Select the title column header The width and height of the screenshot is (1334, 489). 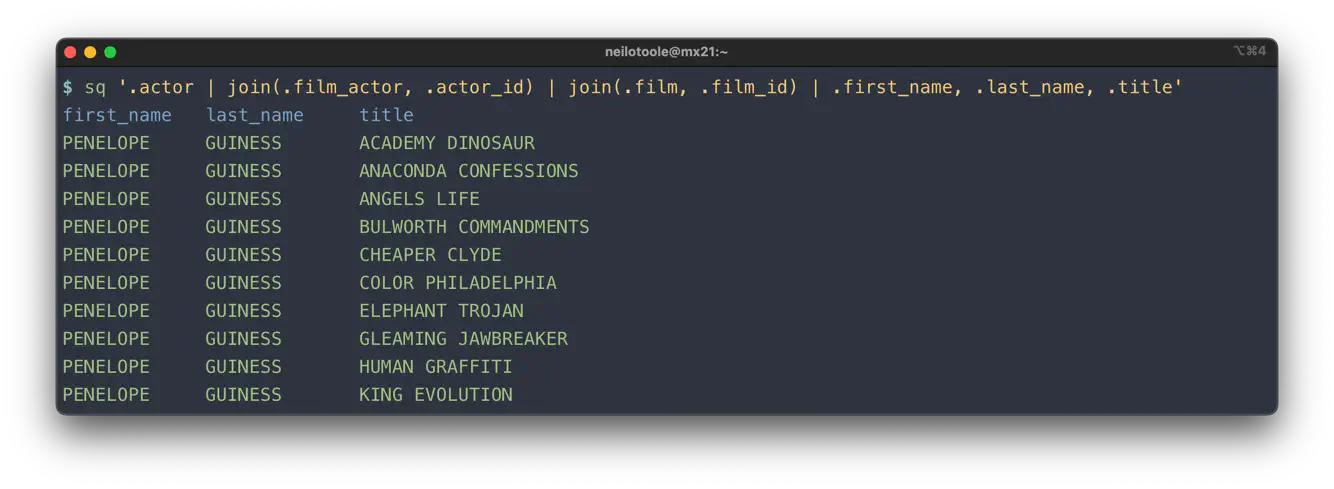click(x=386, y=115)
